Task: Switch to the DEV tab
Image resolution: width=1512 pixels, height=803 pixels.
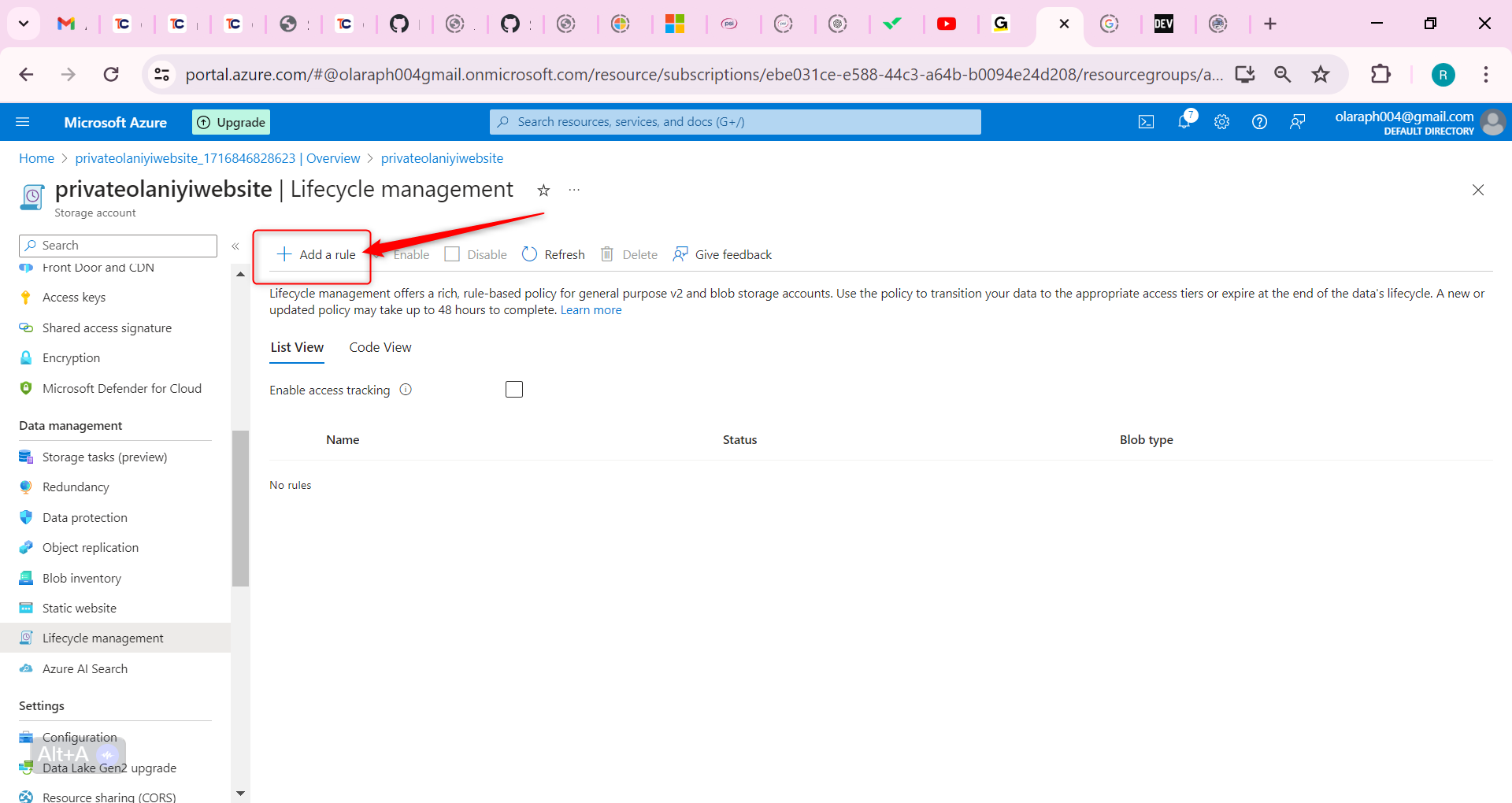Action: (x=1163, y=24)
